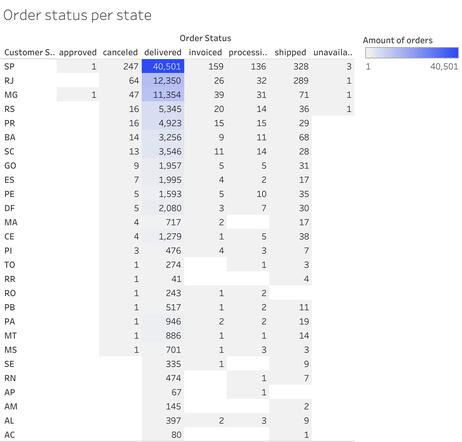Select the Order status per state title
Viewport: 462px width, 442px height.
coord(77,15)
